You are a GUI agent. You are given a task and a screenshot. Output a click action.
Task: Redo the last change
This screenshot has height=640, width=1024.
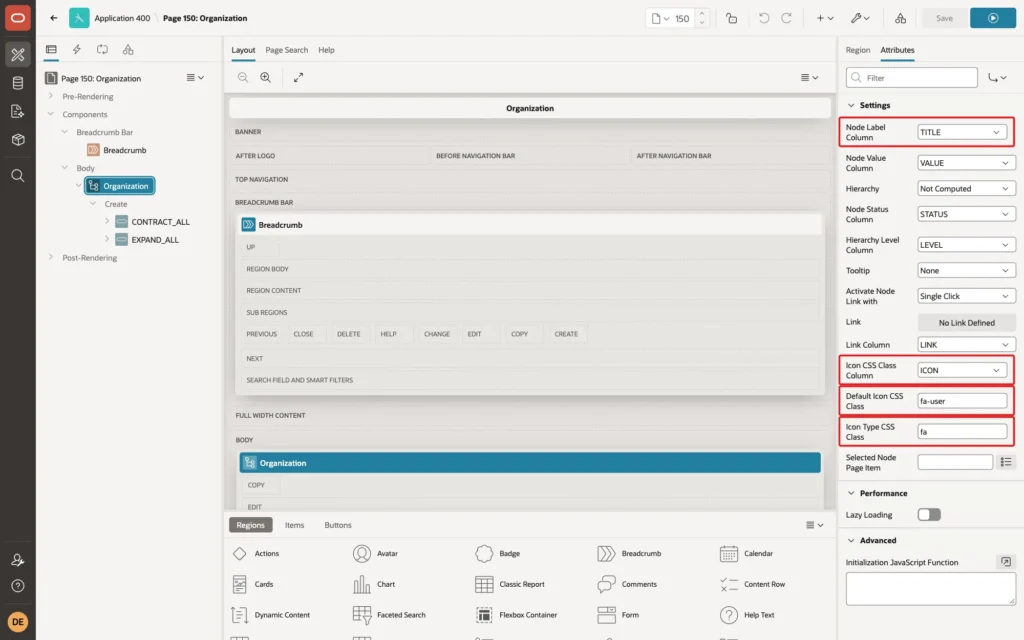786,18
